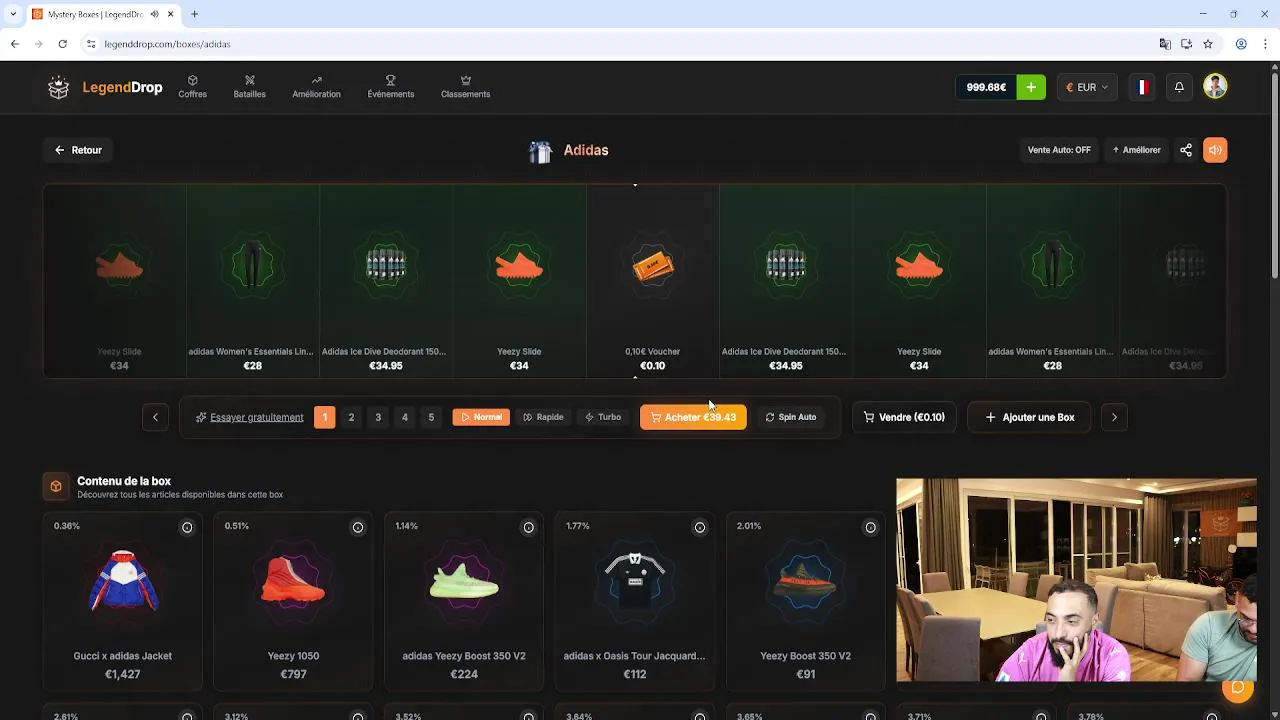Viewport: 1280px width, 720px height.
Task: Click Essayer gratuitement link
Action: 250,417
